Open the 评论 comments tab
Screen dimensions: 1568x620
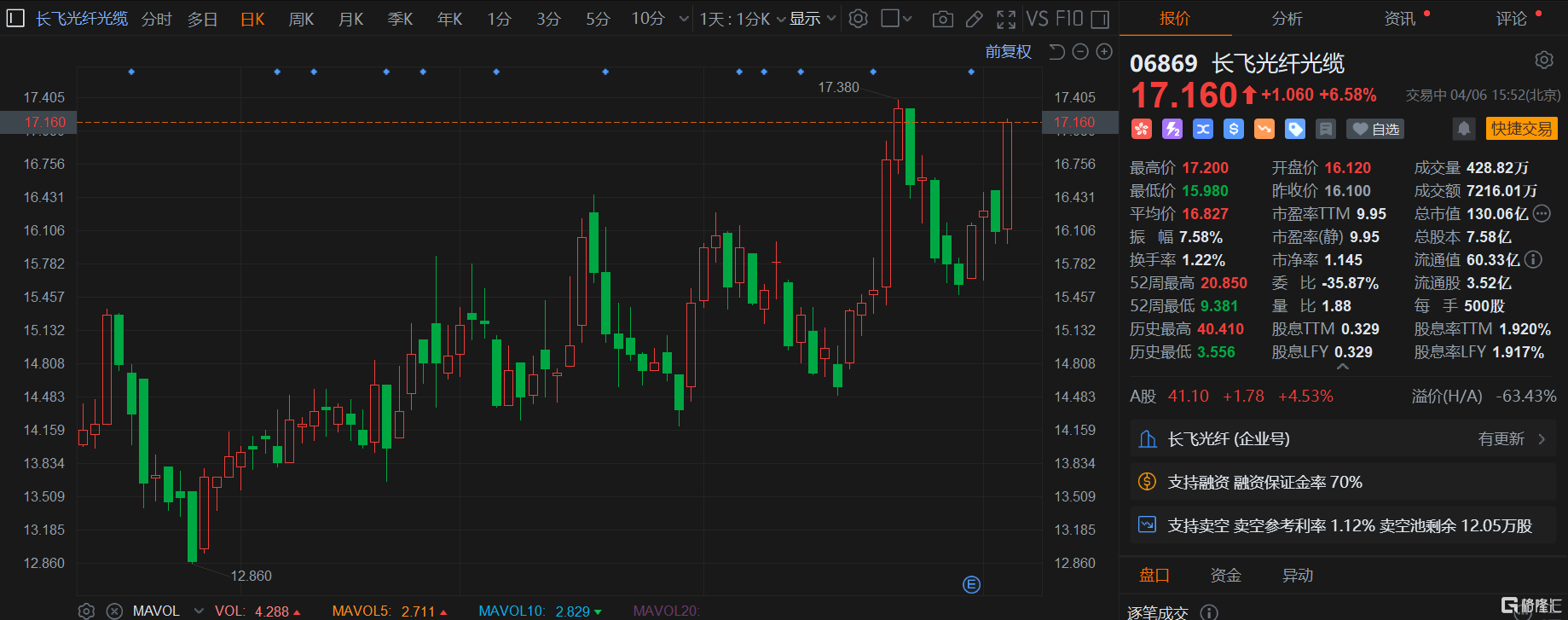click(x=1511, y=18)
